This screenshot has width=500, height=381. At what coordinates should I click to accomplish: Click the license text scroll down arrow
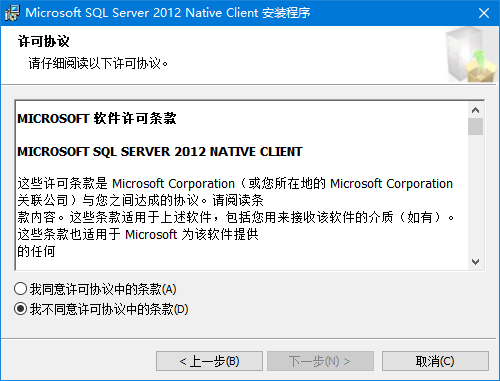coord(475,262)
